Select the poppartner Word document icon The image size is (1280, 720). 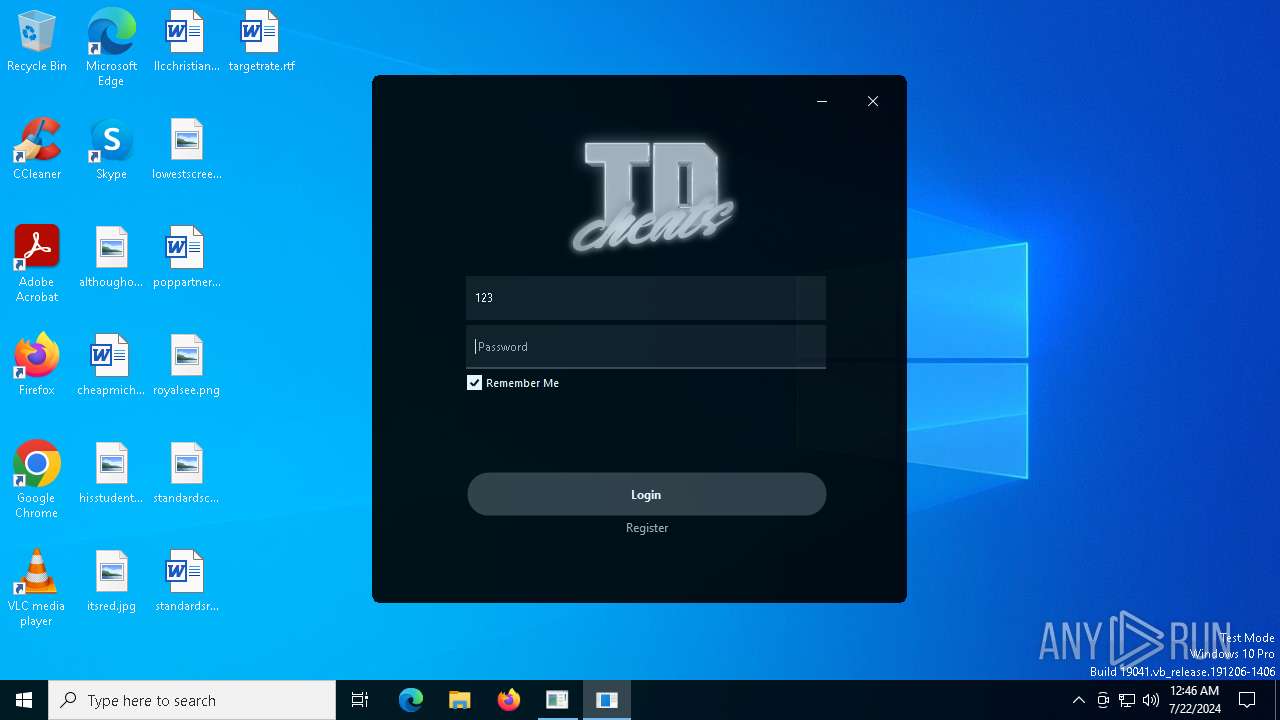point(186,258)
